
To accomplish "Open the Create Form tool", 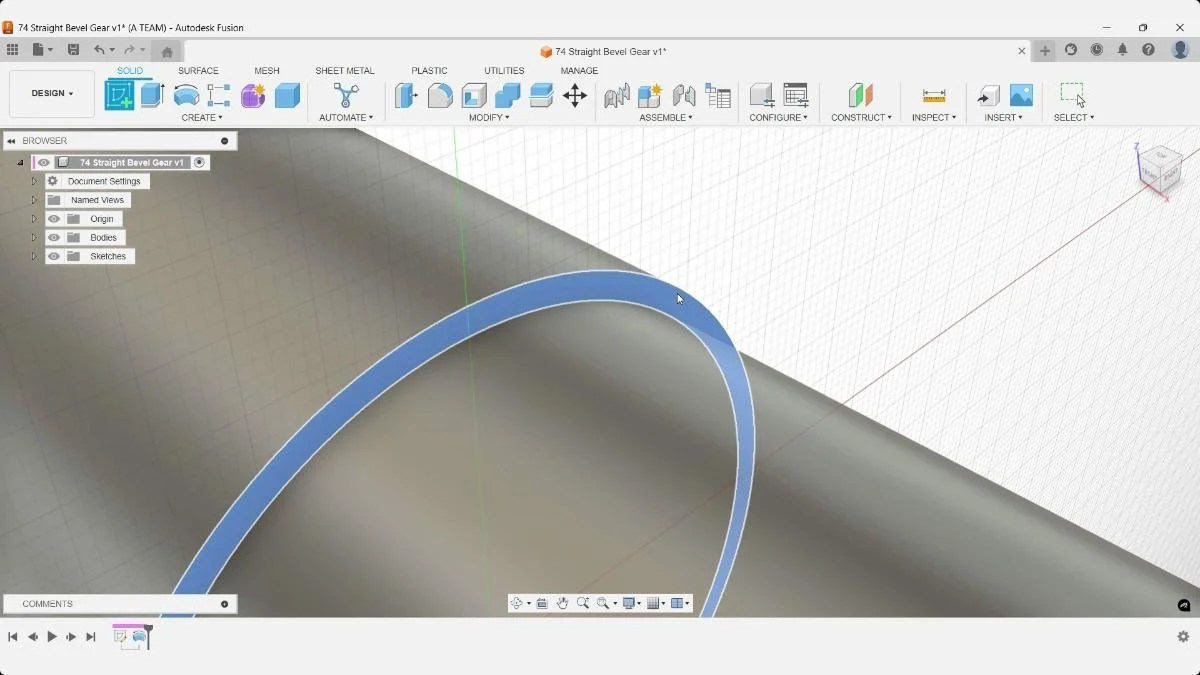I will click(x=253, y=95).
